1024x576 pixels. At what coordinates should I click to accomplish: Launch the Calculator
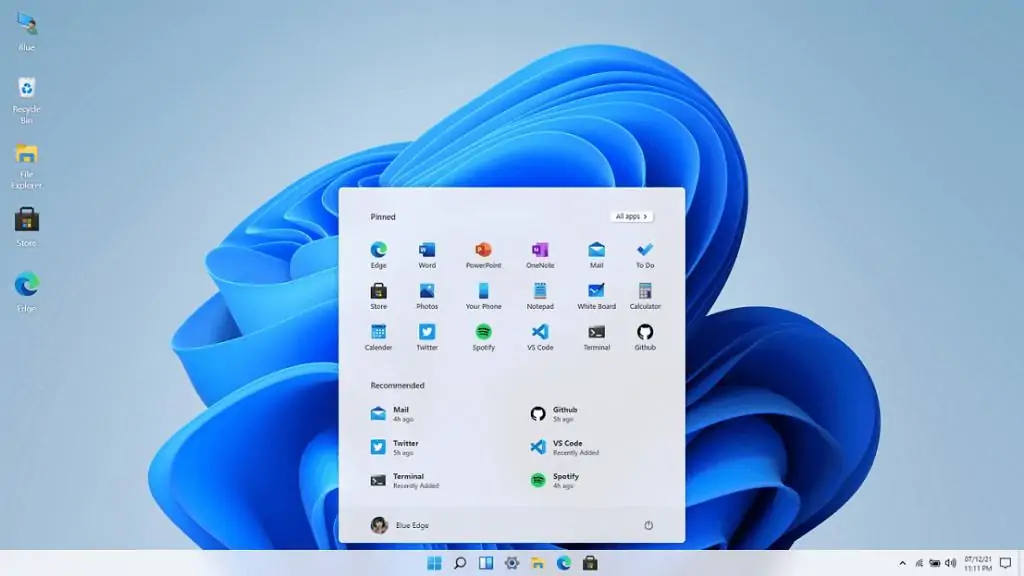pyautogui.click(x=644, y=295)
